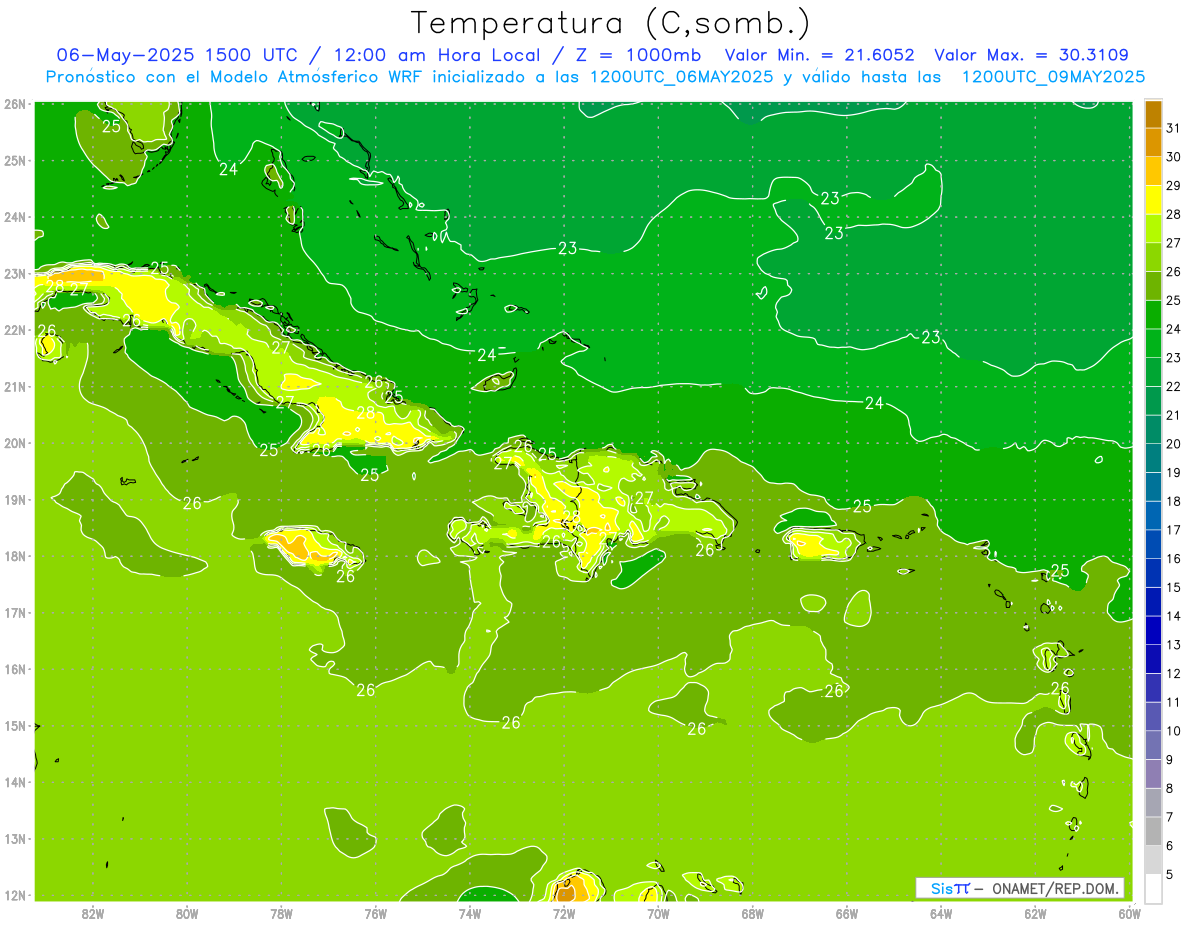This screenshot has width=1200, height=927.
Task: Click the '62W' longitude axis label
Action: [1035, 913]
